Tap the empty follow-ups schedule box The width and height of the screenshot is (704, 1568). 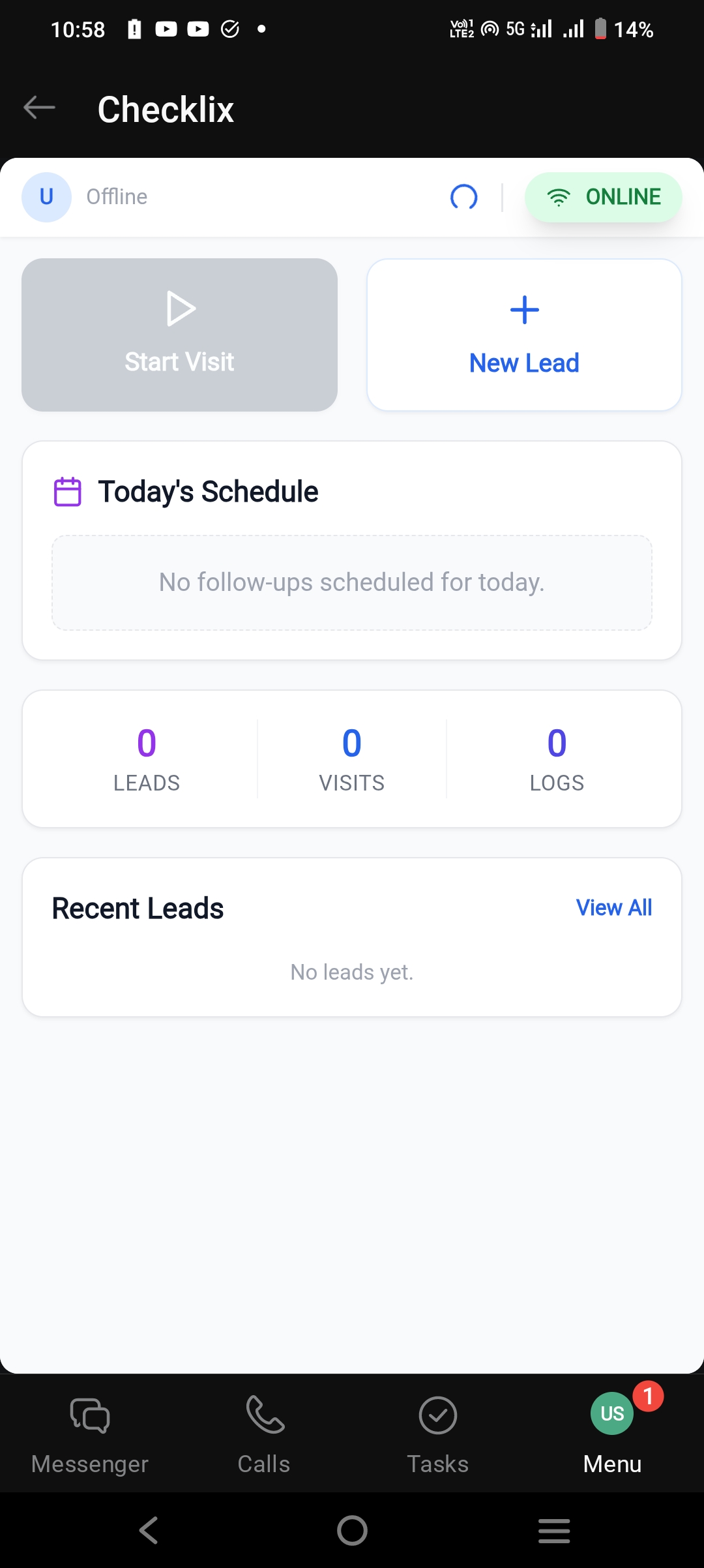[x=352, y=582]
